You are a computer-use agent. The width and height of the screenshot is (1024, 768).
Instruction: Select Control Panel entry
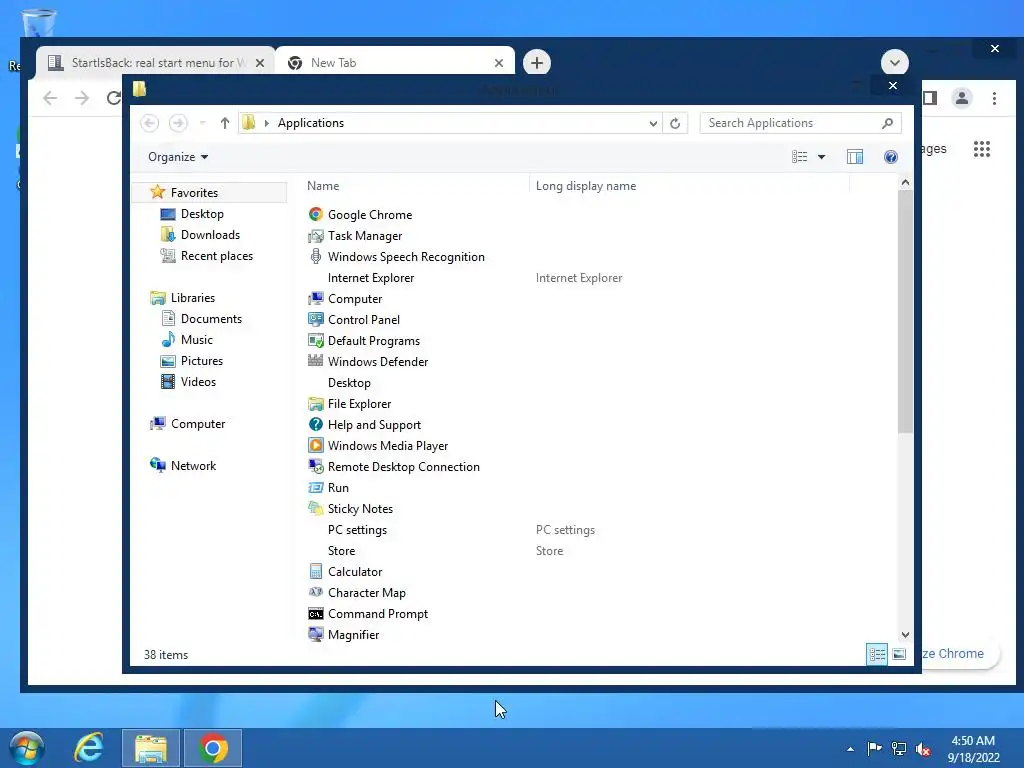point(353,319)
